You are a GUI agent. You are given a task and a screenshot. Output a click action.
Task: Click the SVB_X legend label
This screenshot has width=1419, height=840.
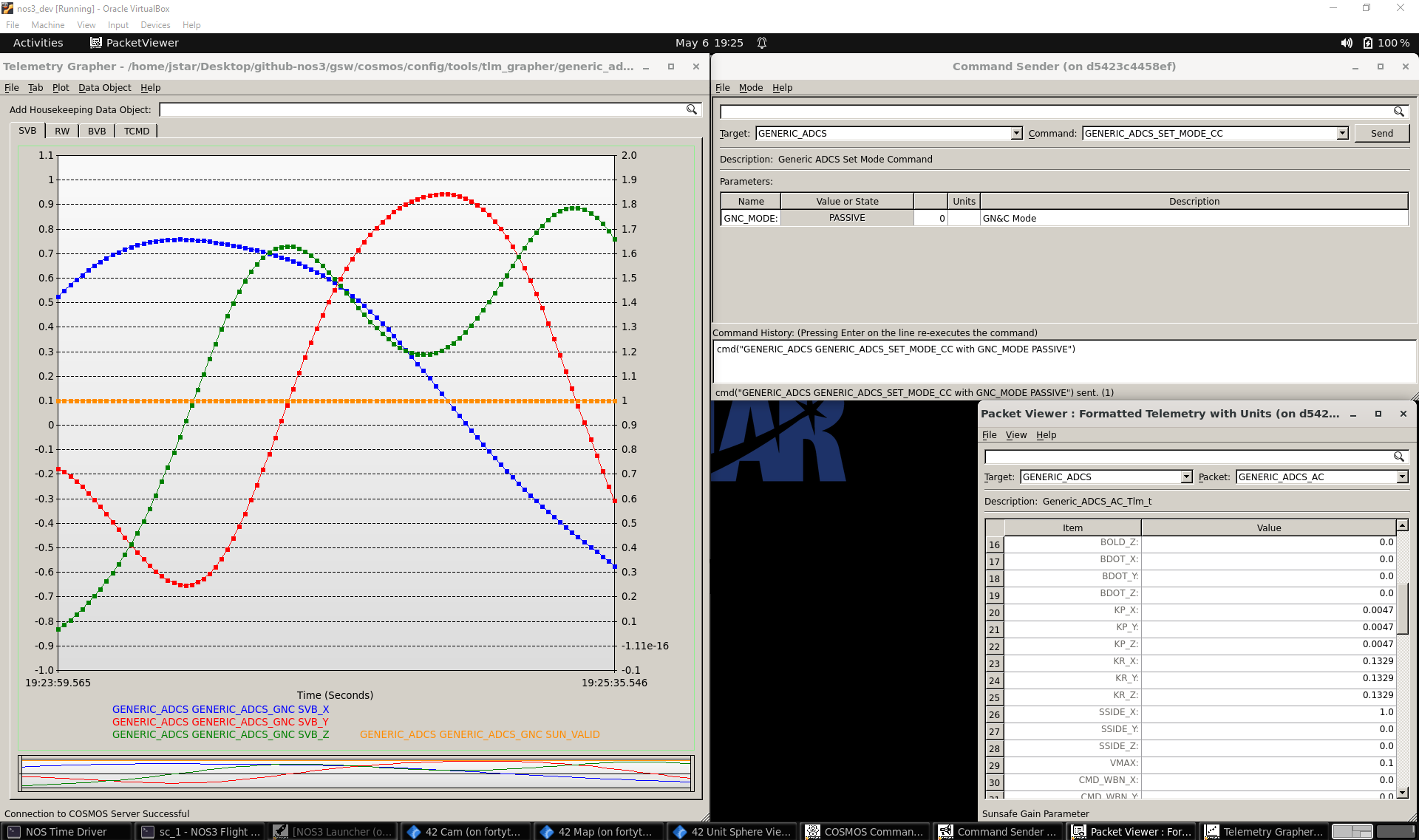[x=220, y=709]
